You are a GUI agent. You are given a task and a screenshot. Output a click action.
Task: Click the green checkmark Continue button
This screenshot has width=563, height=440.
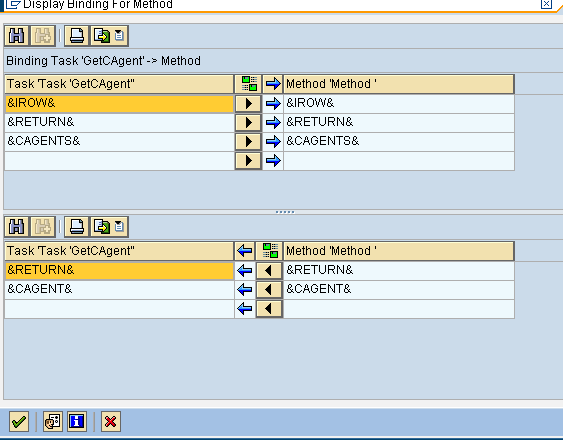[x=19, y=421]
